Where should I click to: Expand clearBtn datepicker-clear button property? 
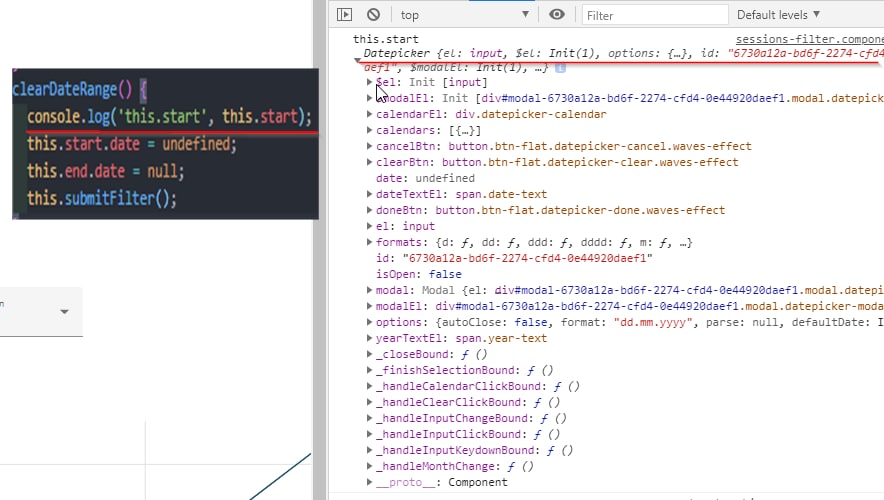pyautogui.click(x=369, y=162)
